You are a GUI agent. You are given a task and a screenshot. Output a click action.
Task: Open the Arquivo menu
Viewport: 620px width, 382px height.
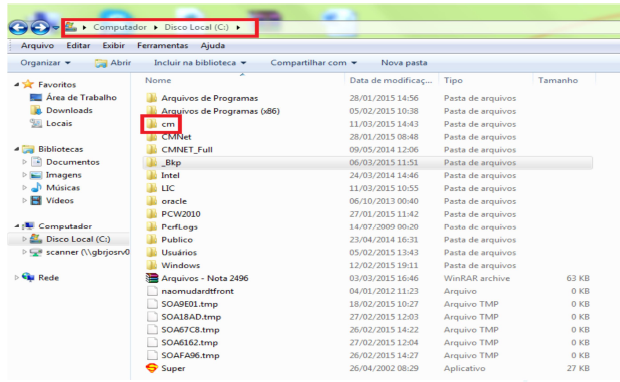37,45
